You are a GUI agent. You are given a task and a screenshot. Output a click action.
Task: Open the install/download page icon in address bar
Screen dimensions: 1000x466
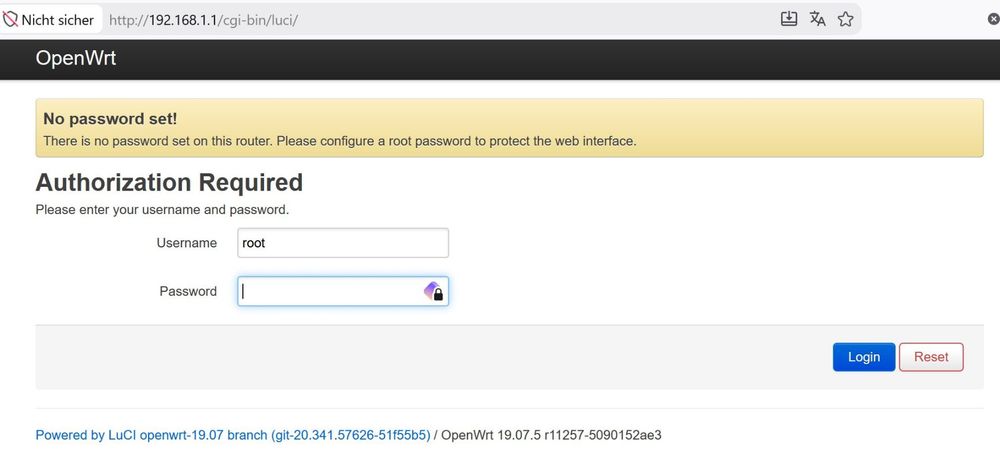[789, 19]
